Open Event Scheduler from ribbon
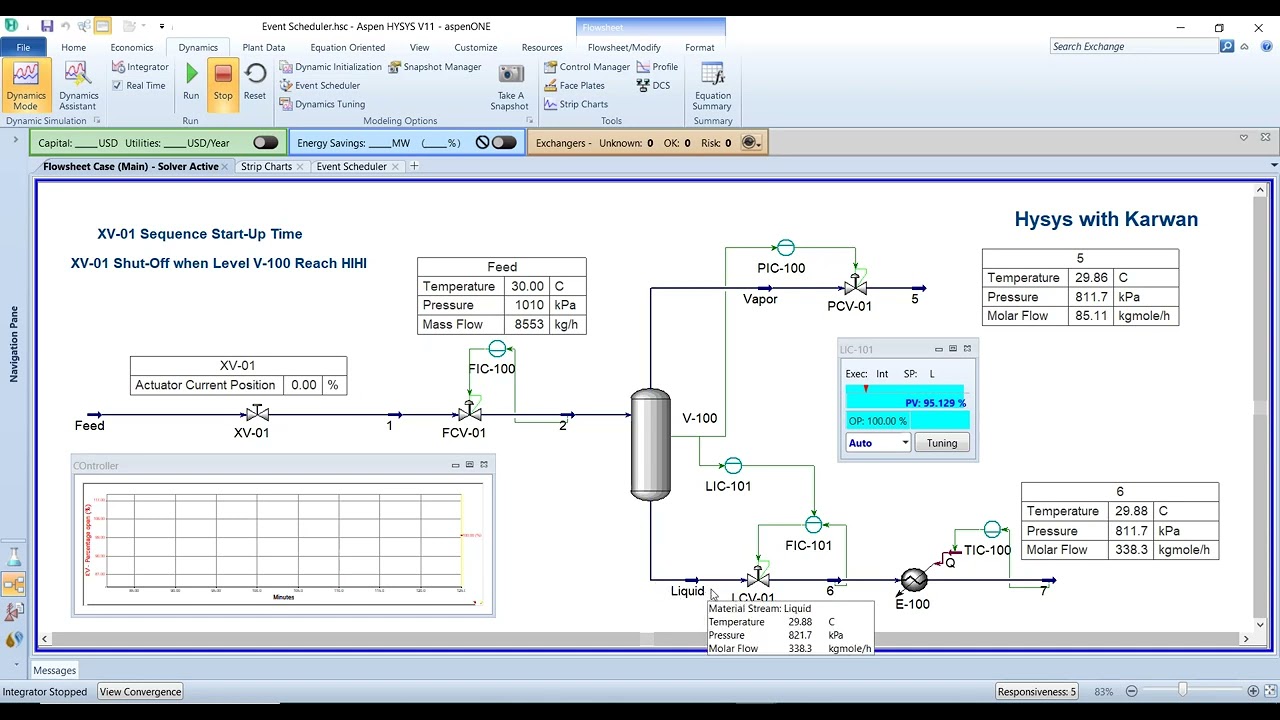Screen dimensions: 1280x720 click(x=320, y=86)
